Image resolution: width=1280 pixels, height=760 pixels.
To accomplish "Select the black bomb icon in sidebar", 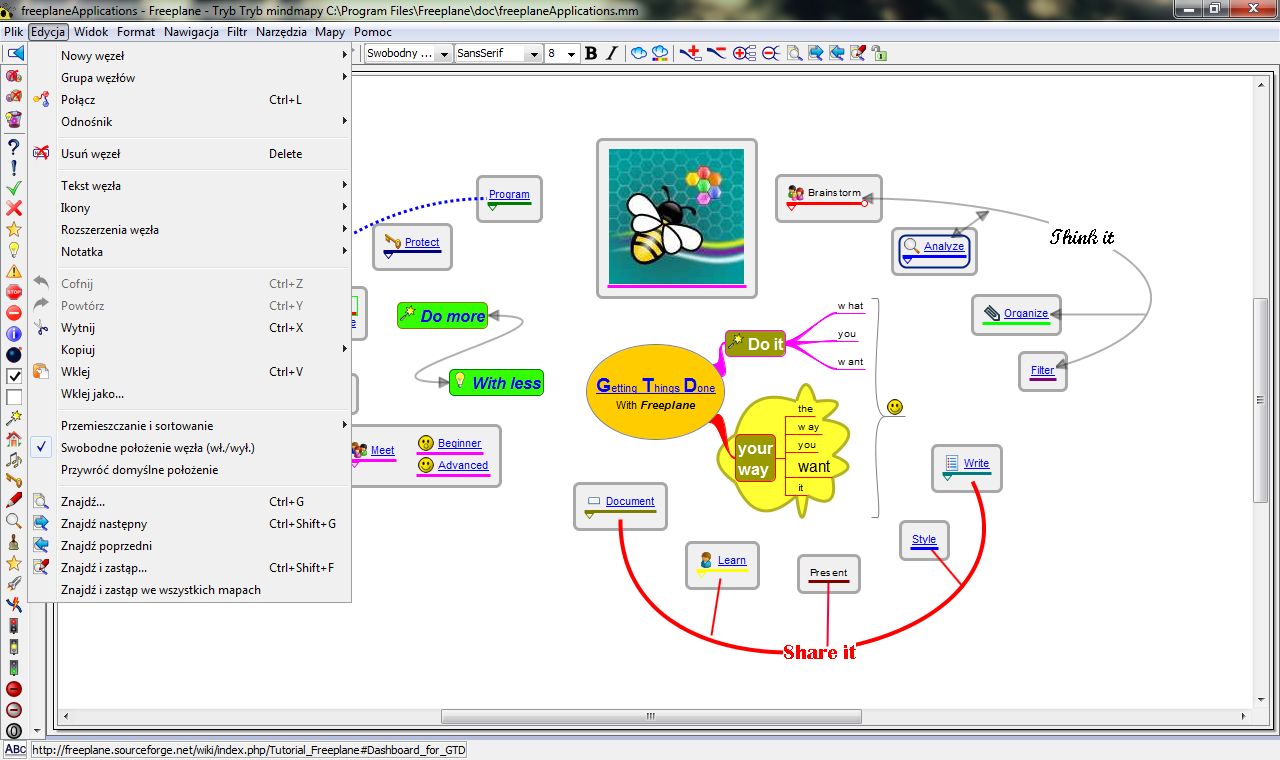I will click(14, 355).
